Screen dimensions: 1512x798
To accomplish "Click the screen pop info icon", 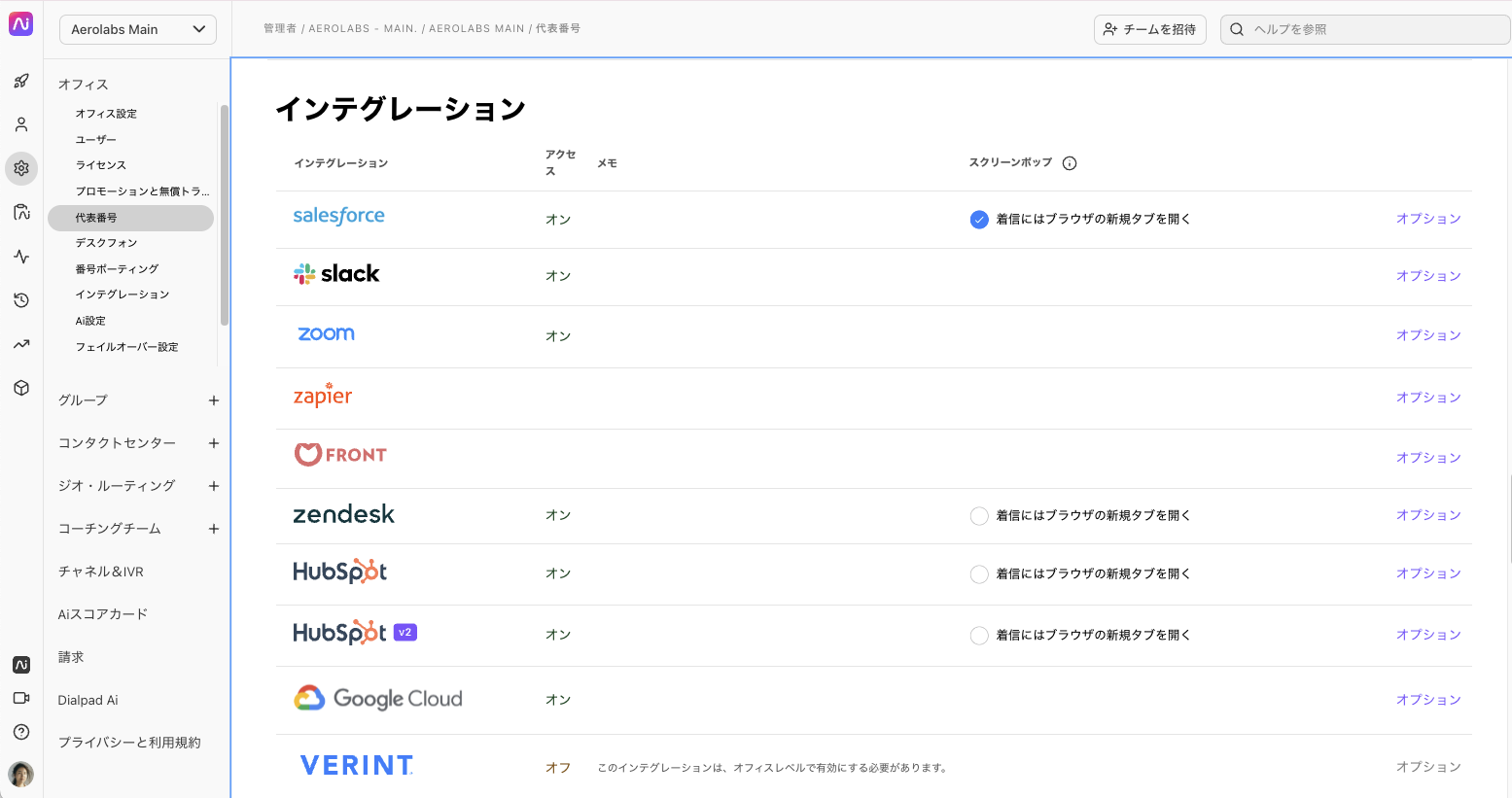I will click(x=1070, y=163).
